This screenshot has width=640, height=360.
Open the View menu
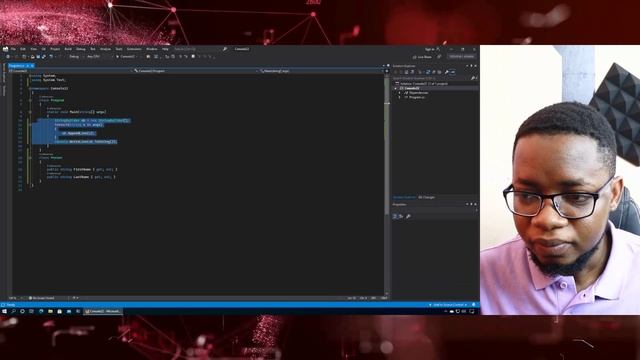point(33,49)
